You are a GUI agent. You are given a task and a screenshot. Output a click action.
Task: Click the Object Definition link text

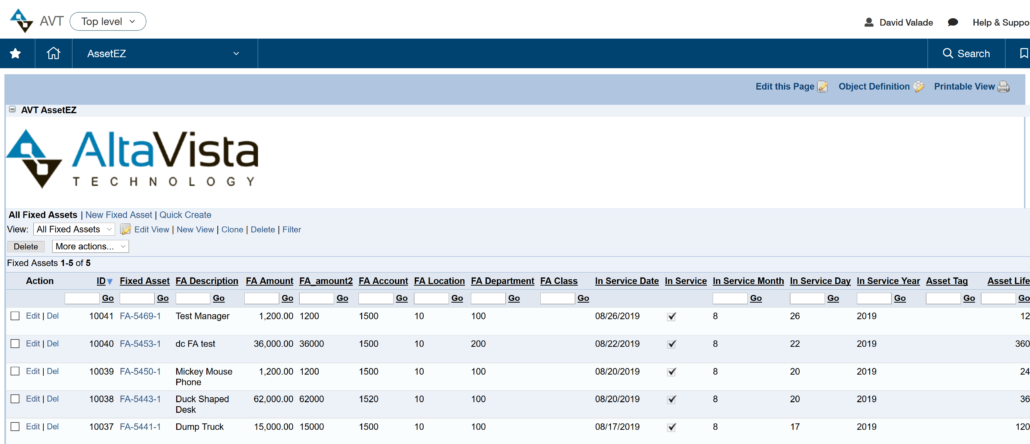click(874, 87)
